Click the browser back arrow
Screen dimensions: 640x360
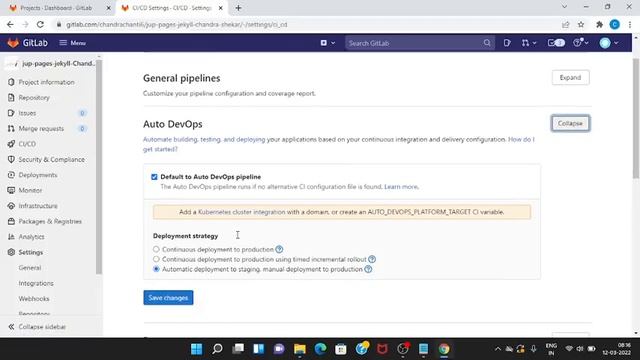coord(10,24)
